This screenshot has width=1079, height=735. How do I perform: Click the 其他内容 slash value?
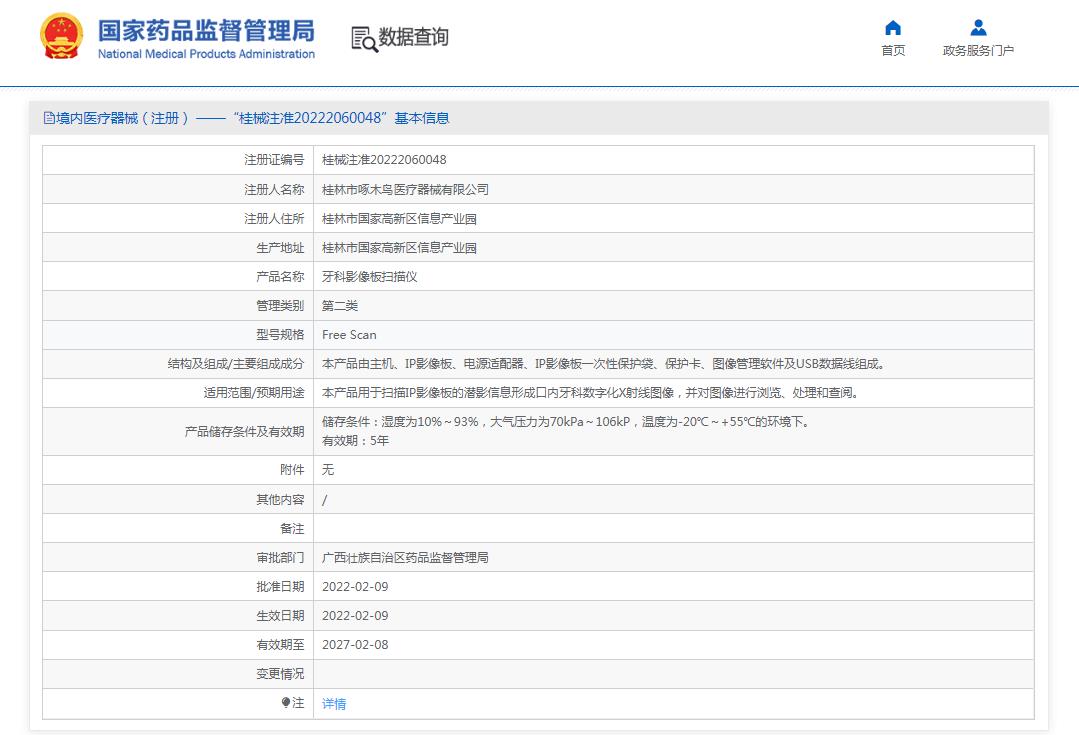point(325,500)
